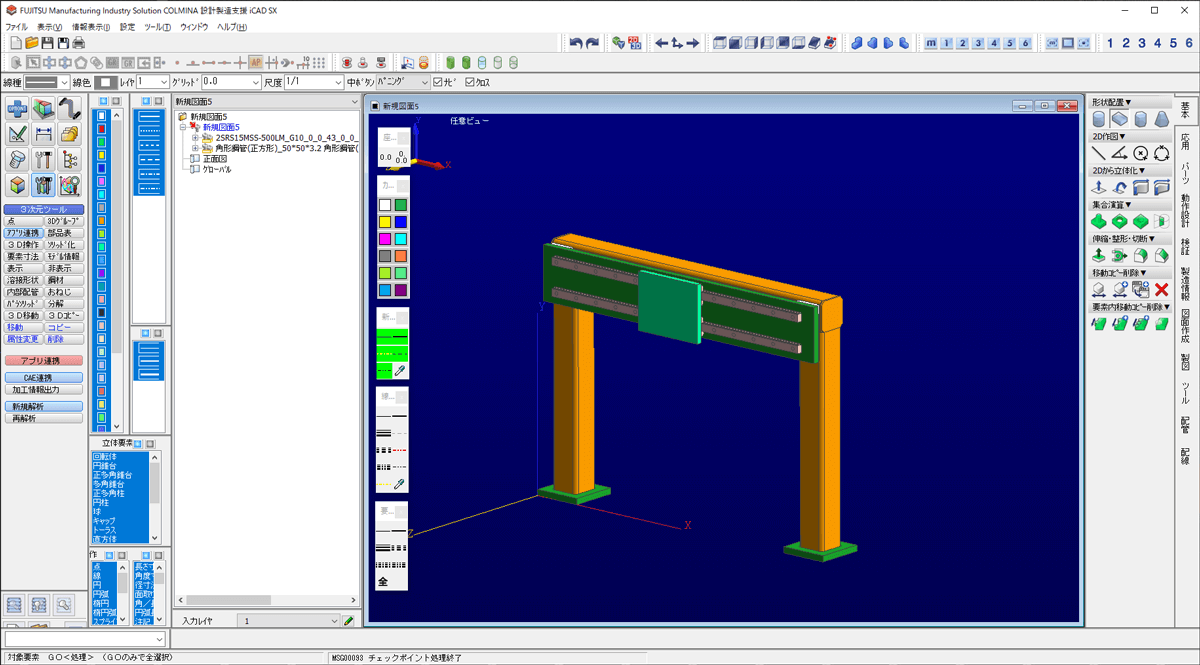This screenshot has width=1200, height=665.
Task: Select the large number 3 view button
Action: click(1142, 43)
